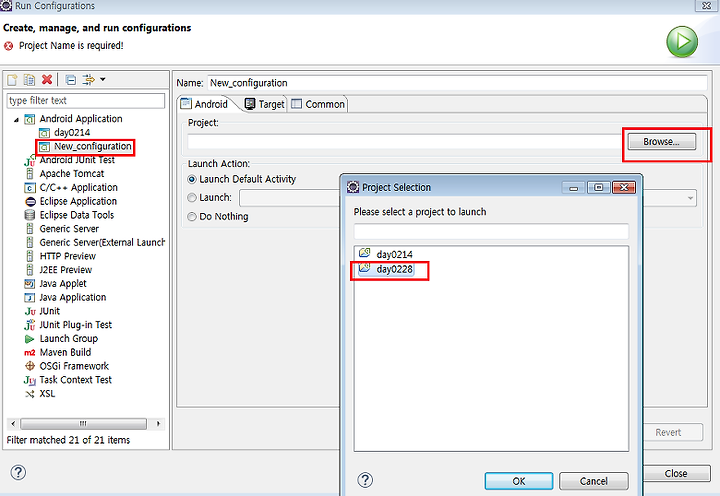Select project day0214 in Project Selection
Image resolution: width=720 pixels, height=496 pixels.
pyautogui.click(x=386, y=254)
